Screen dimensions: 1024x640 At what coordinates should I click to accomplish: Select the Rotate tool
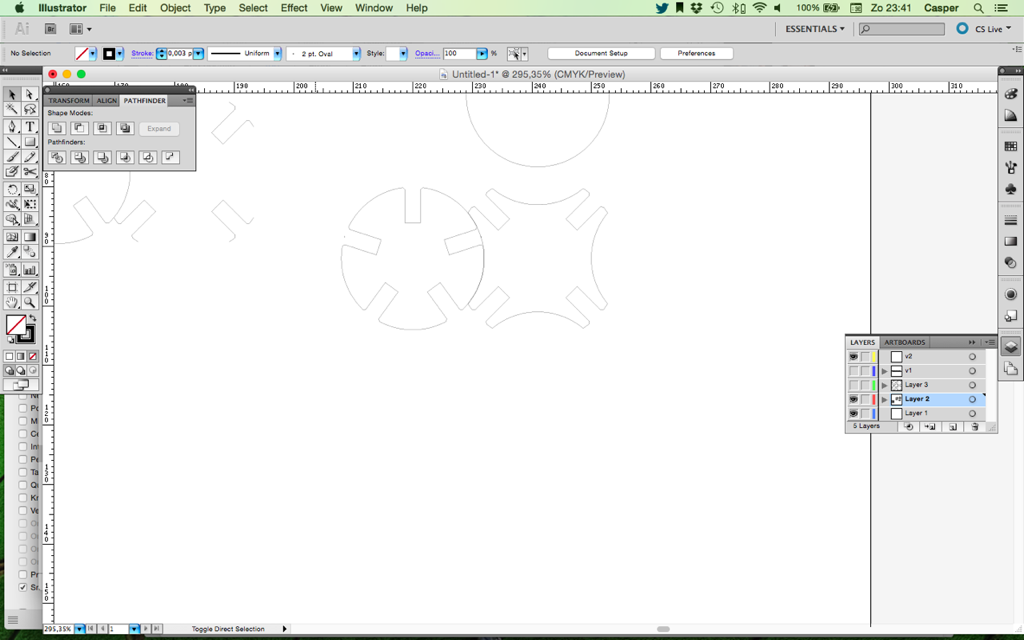pyautogui.click(x=12, y=189)
